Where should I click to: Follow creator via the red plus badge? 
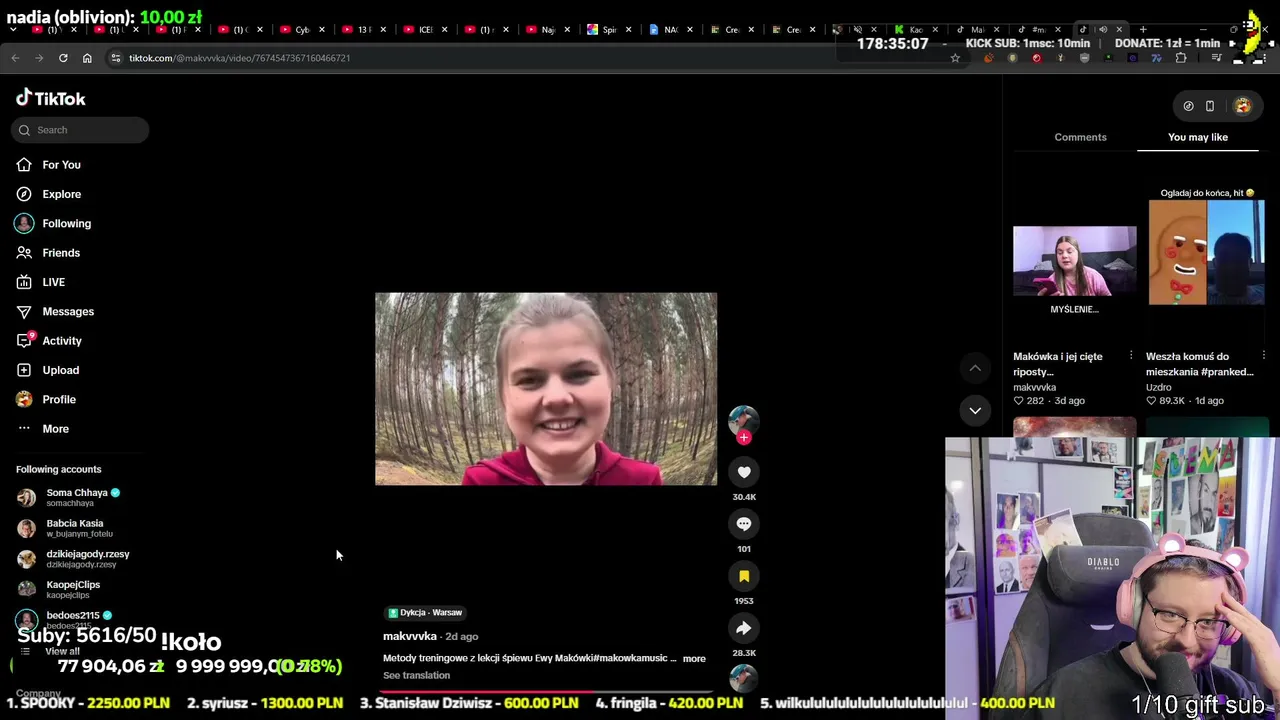(744, 437)
